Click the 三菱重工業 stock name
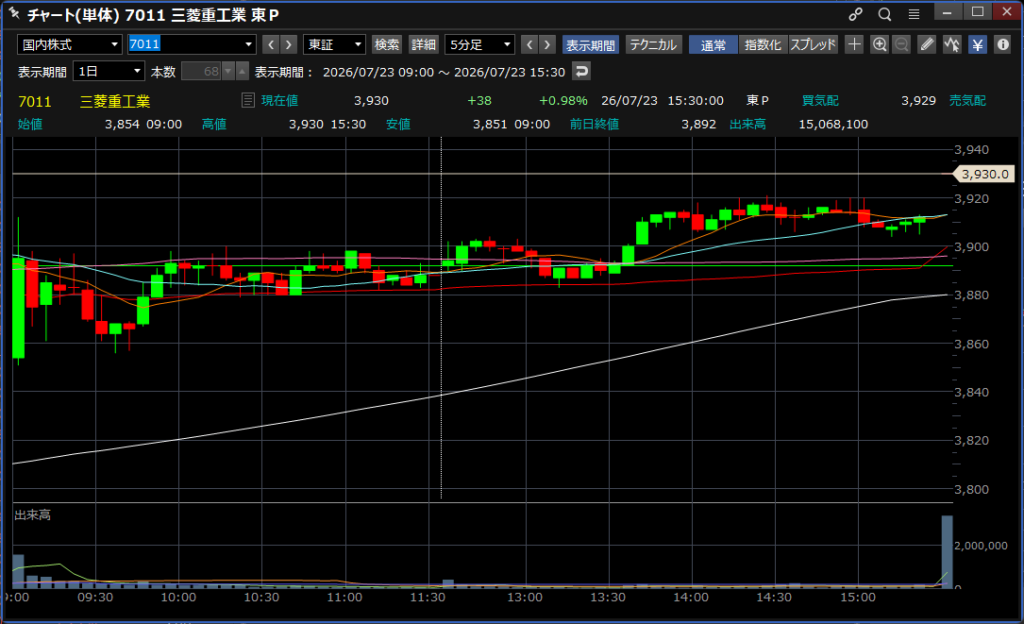Image resolution: width=1024 pixels, height=624 pixels. tap(115, 101)
